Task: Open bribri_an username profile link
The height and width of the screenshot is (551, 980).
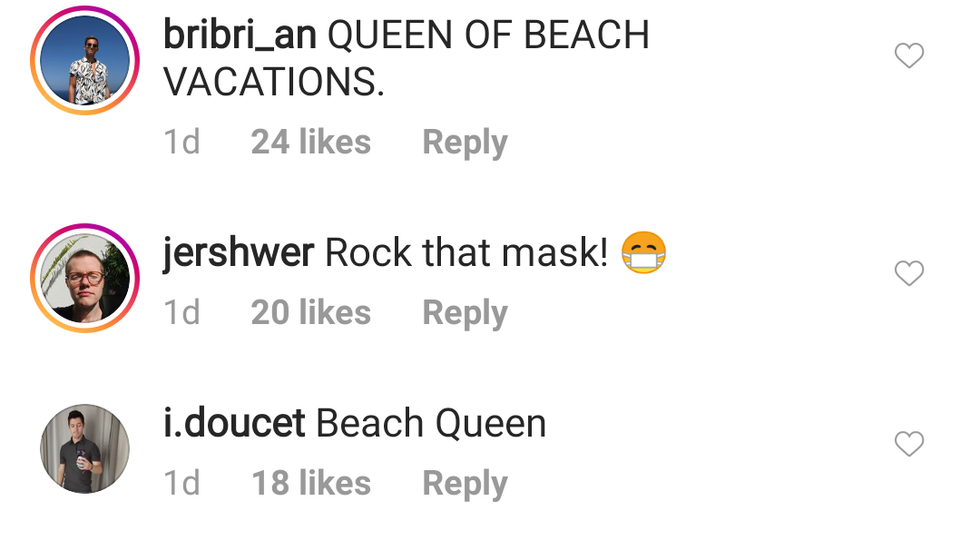Action: (x=239, y=35)
